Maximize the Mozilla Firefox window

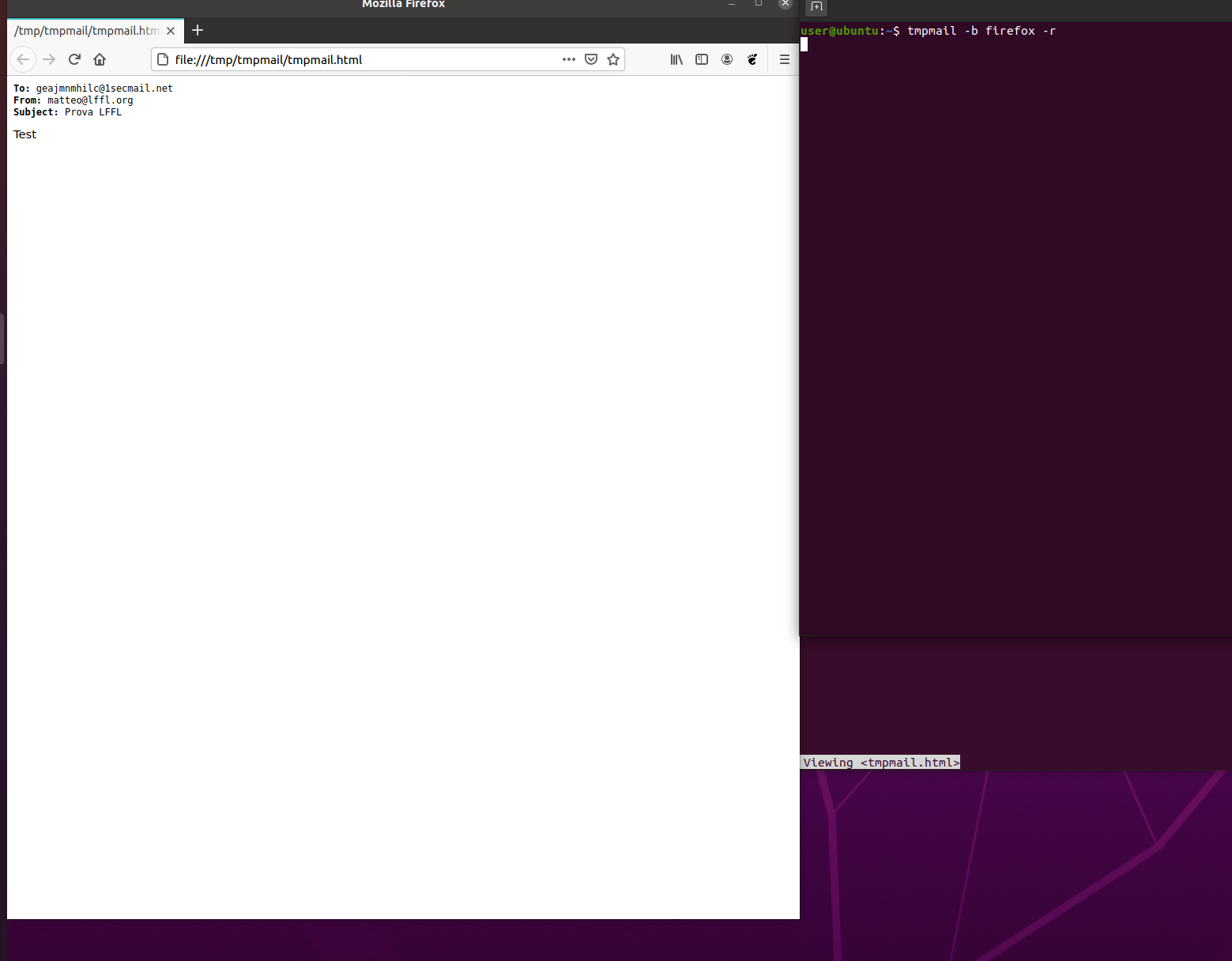[x=759, y=4]
